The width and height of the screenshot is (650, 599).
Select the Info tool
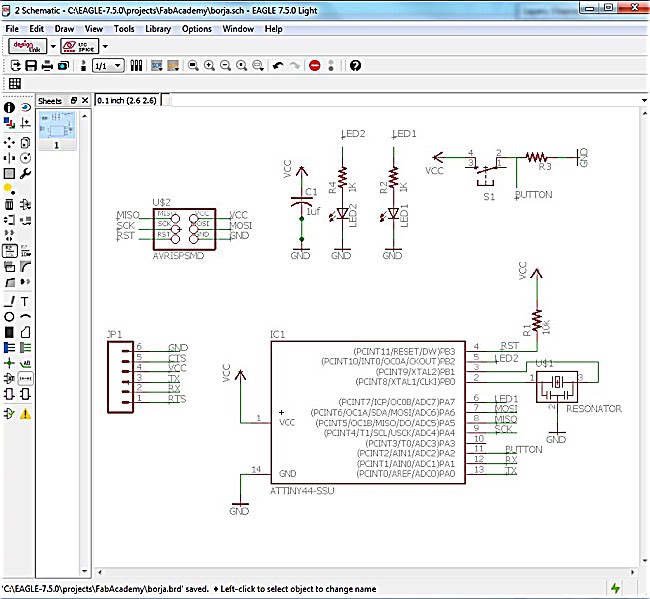(9, 107)
